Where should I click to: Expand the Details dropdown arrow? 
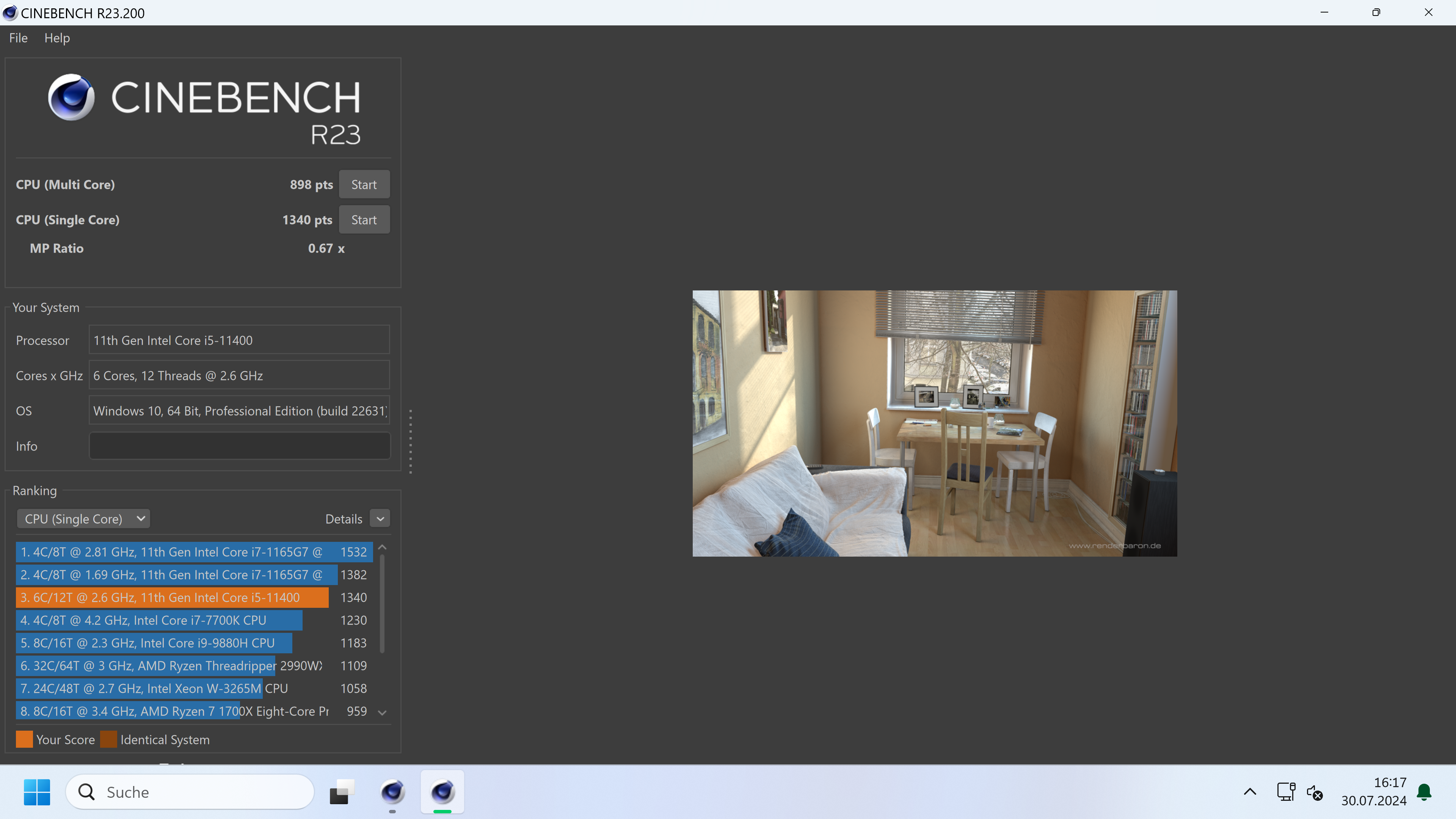pos(380,519)
